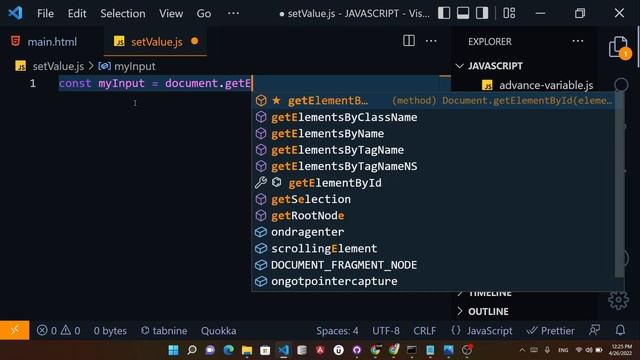Toggle the secondary side bar layout icon
The height and width of the screenshot is (360, 640).
click(x=482, y=13)
